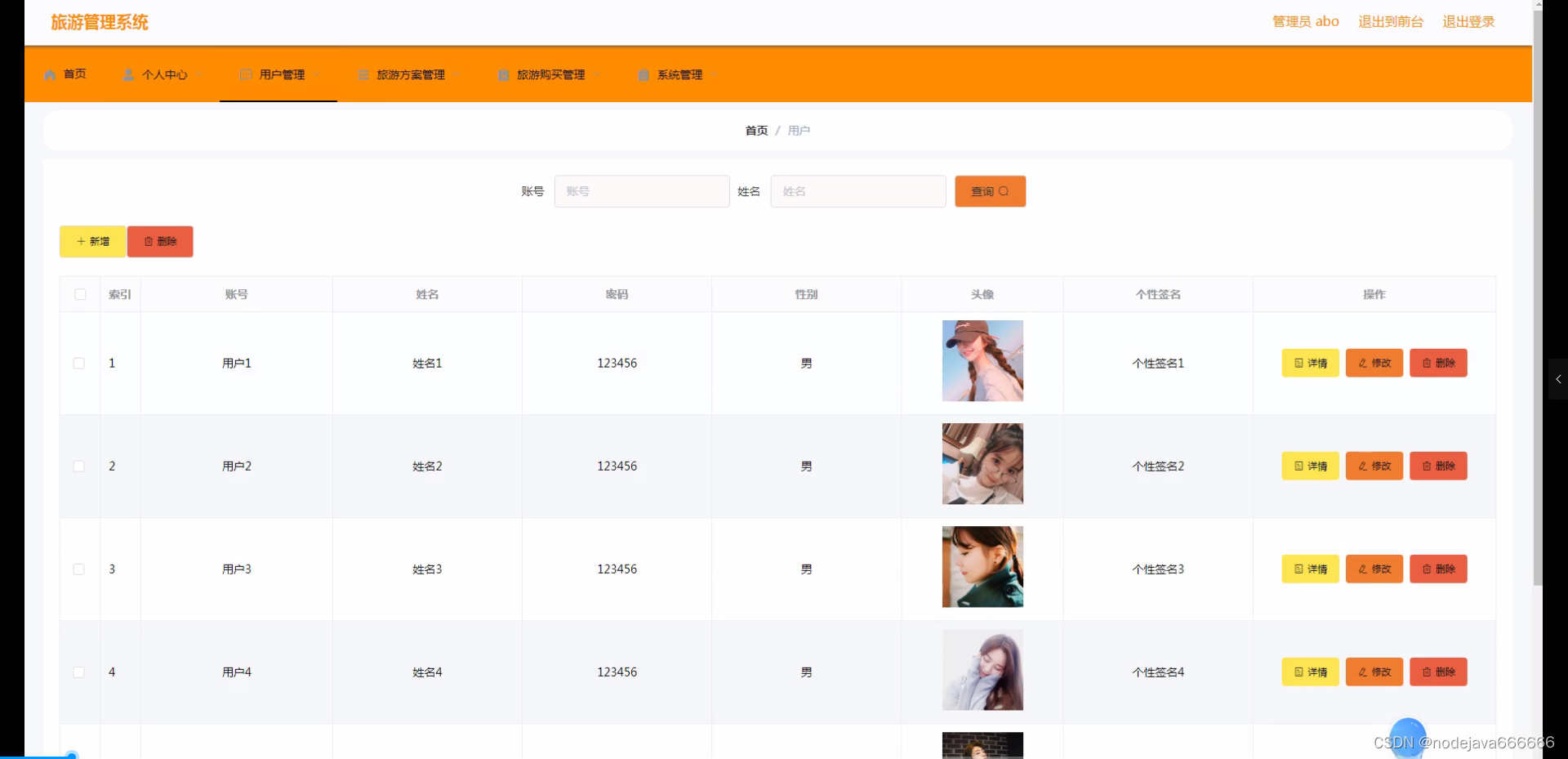Click the icon beside 用户管理 in the nav bar

coord(245,74)
